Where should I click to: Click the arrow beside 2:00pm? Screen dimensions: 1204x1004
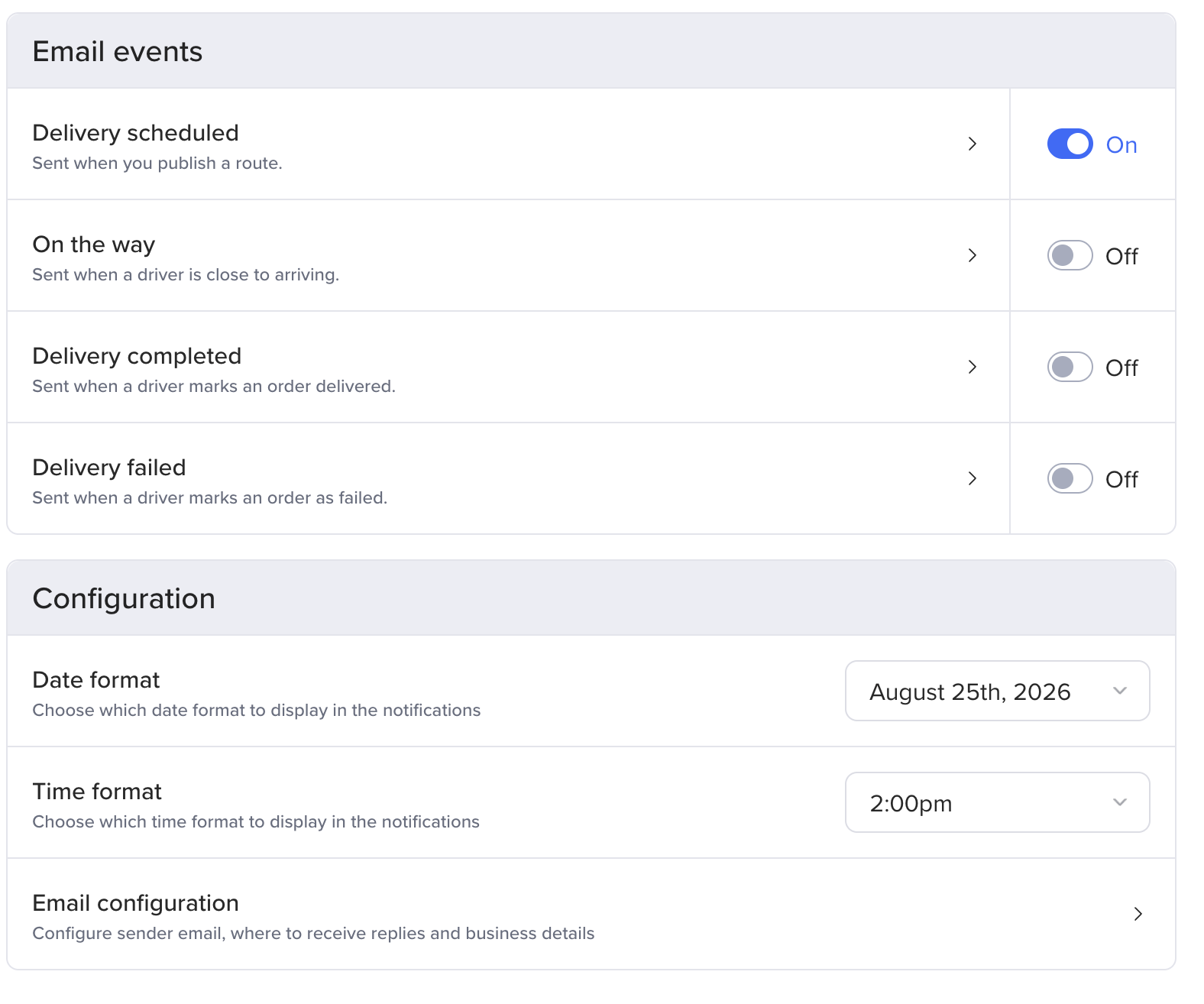(x=1120, y=802)
